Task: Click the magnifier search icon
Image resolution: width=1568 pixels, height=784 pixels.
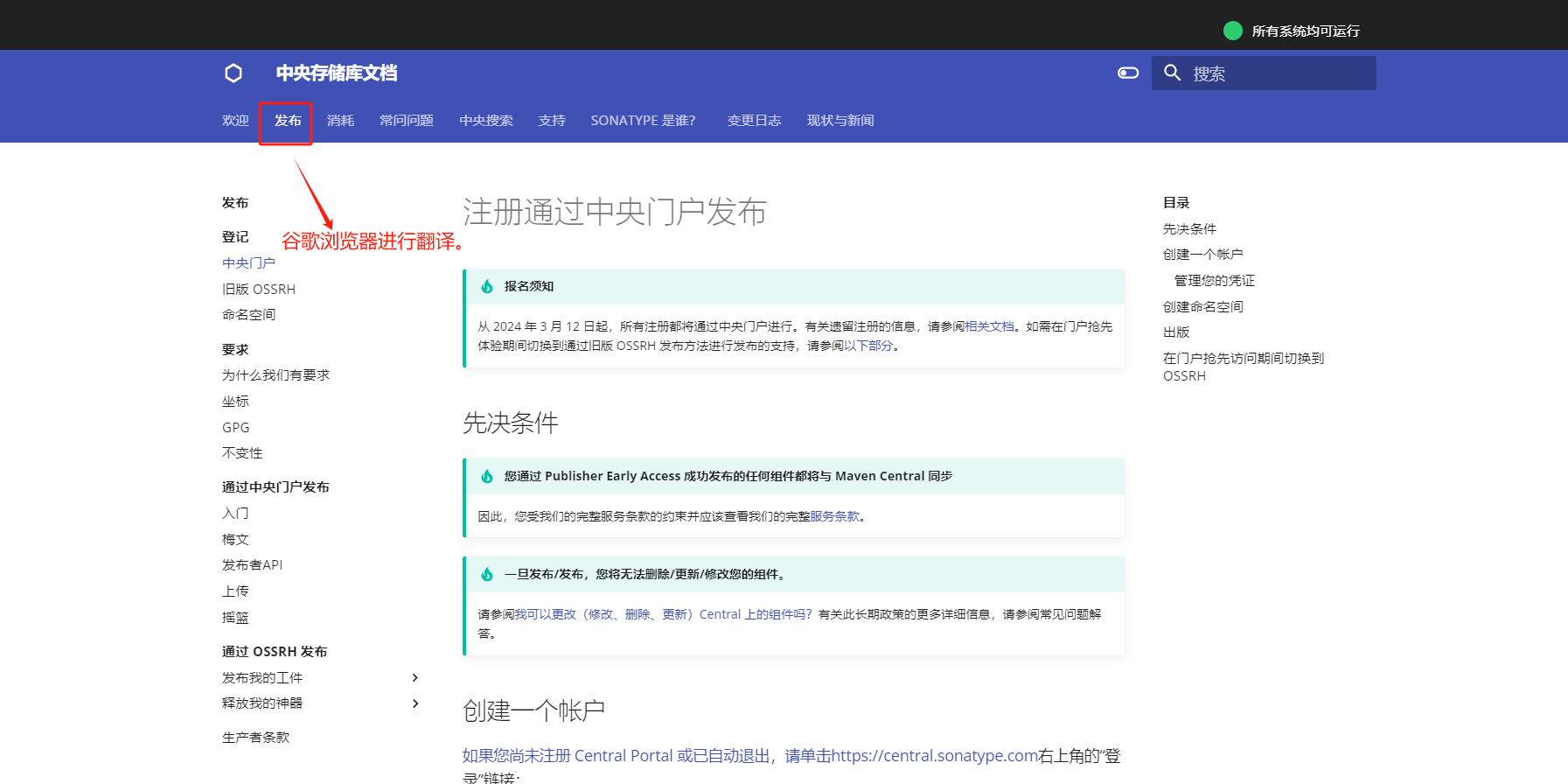Action: [1172, 73]
